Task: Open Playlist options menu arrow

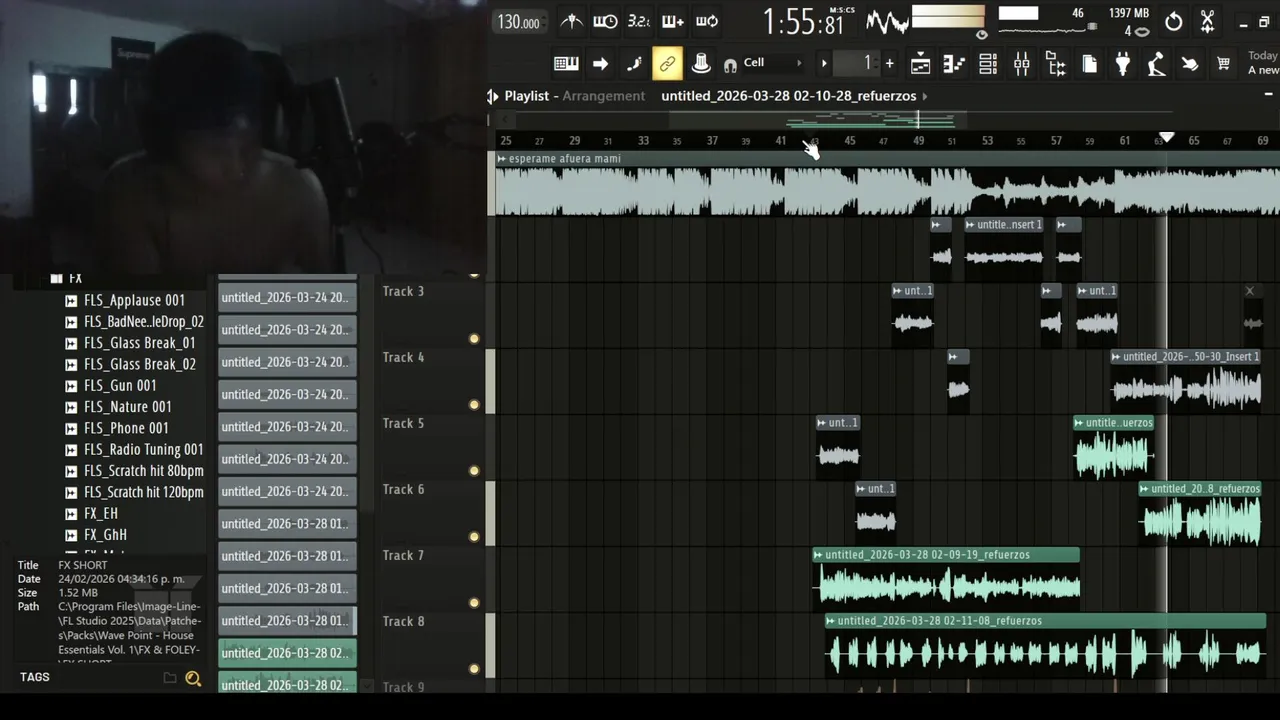Action: point(493,96)
